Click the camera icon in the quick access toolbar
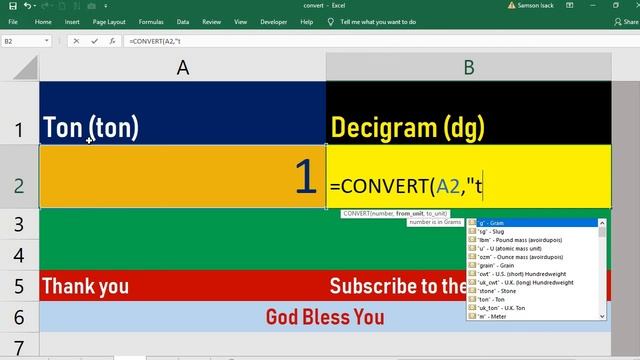 point(92,6)
